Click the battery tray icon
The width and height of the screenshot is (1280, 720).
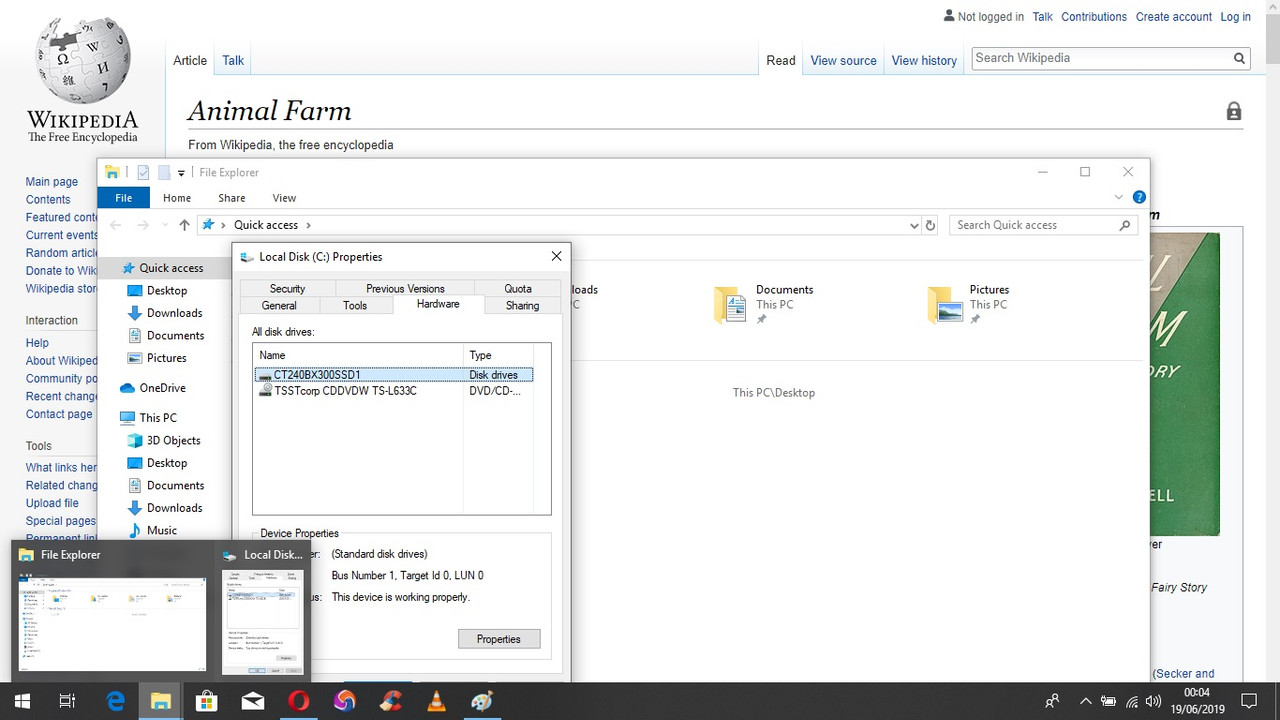1108,701
